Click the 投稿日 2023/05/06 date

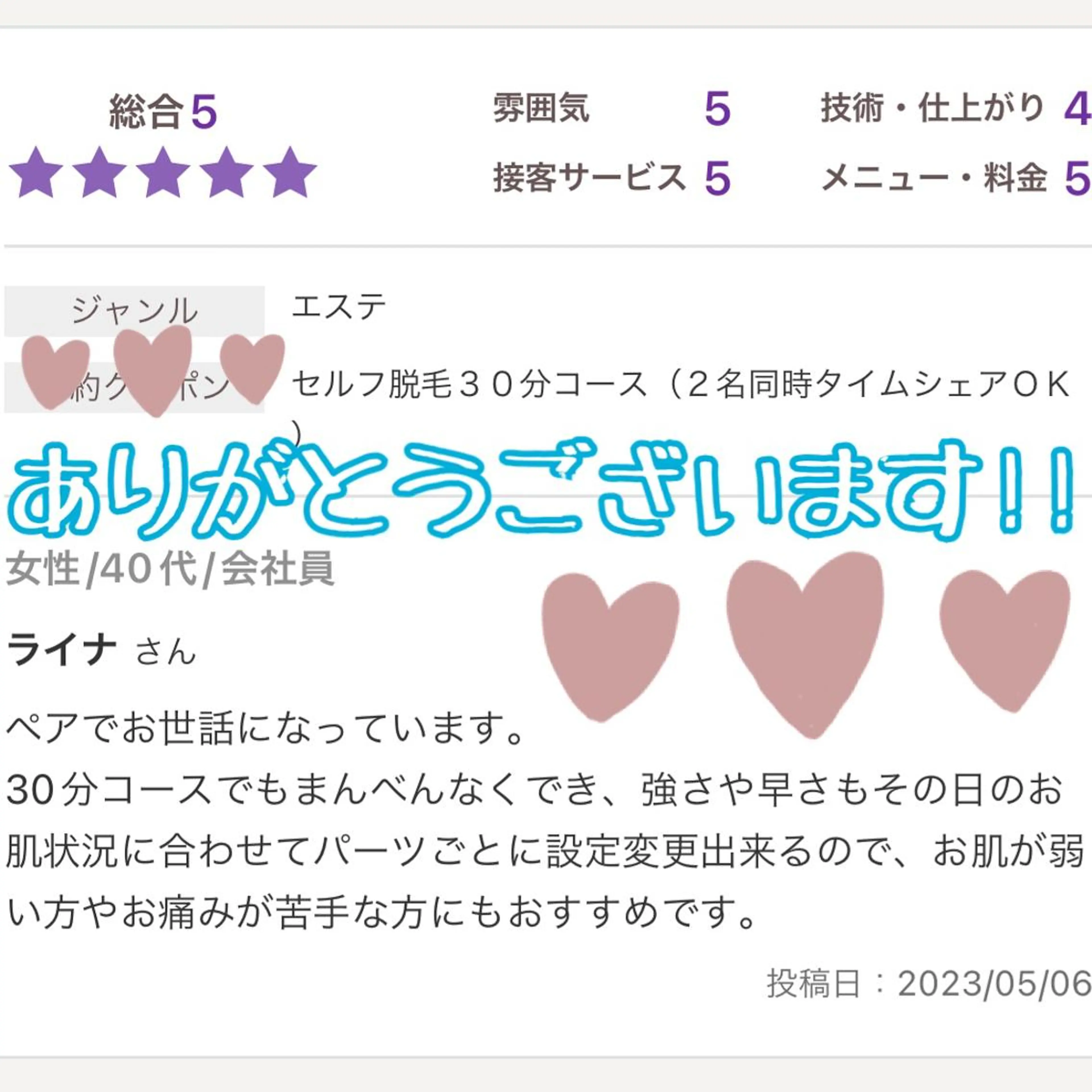pos(929,983)
